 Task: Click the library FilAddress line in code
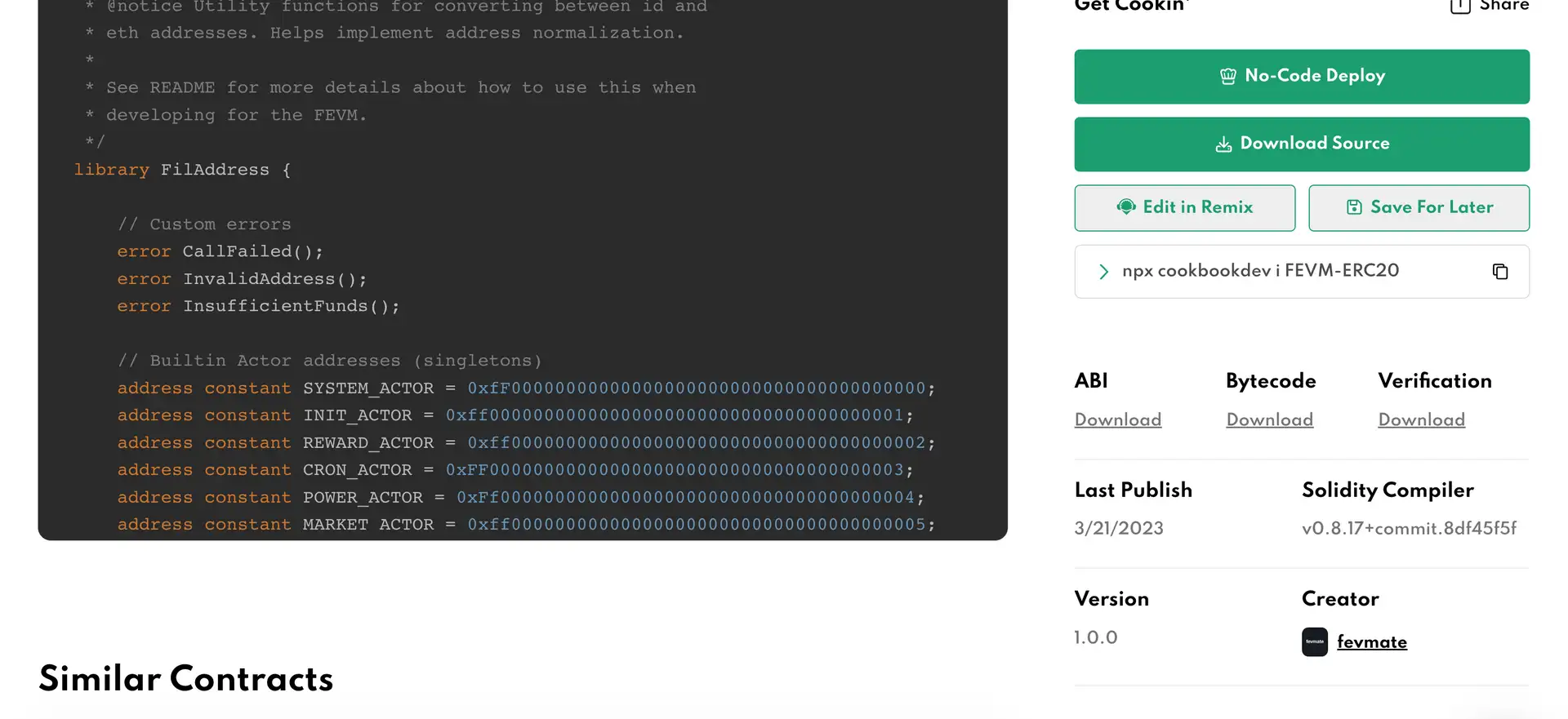tap(182, 170)
